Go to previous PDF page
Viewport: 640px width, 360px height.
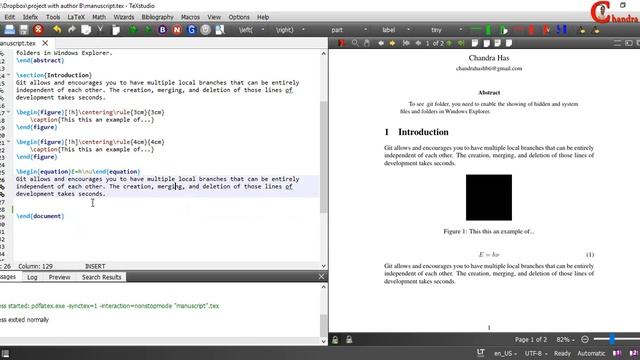pos(418,43)
